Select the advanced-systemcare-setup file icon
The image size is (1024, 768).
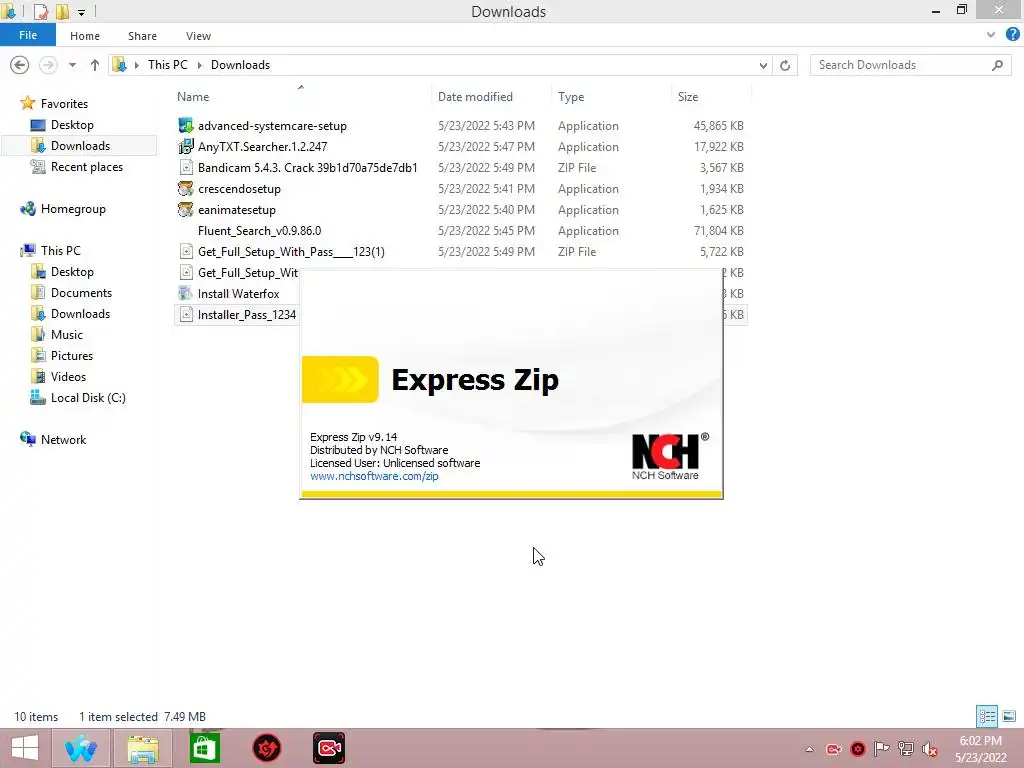tap(185, 125)
